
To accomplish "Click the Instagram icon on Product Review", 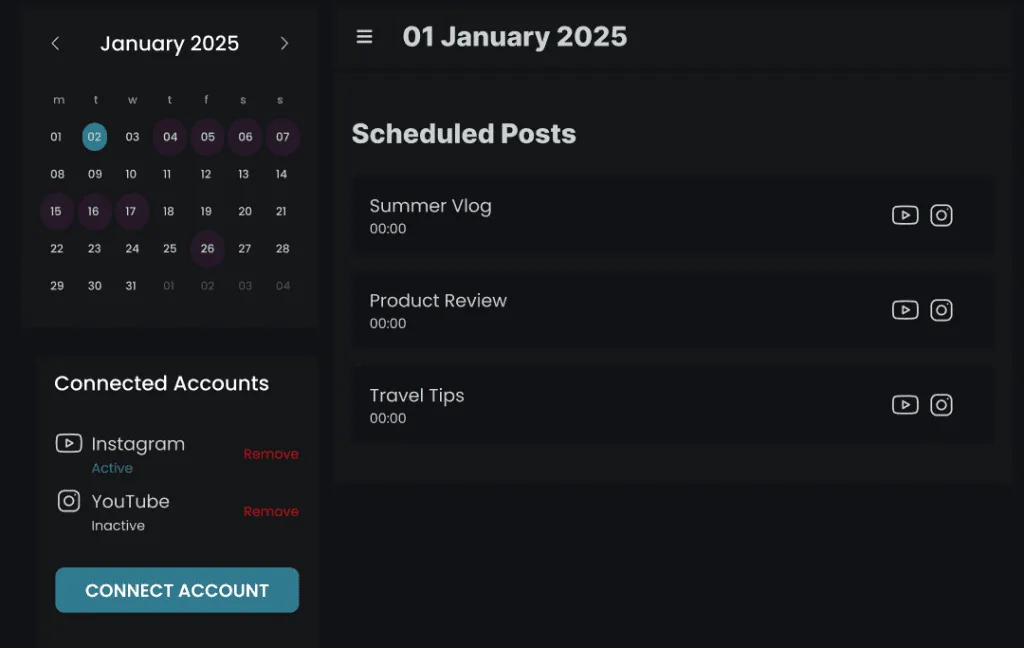I will [x=941, y=310].
